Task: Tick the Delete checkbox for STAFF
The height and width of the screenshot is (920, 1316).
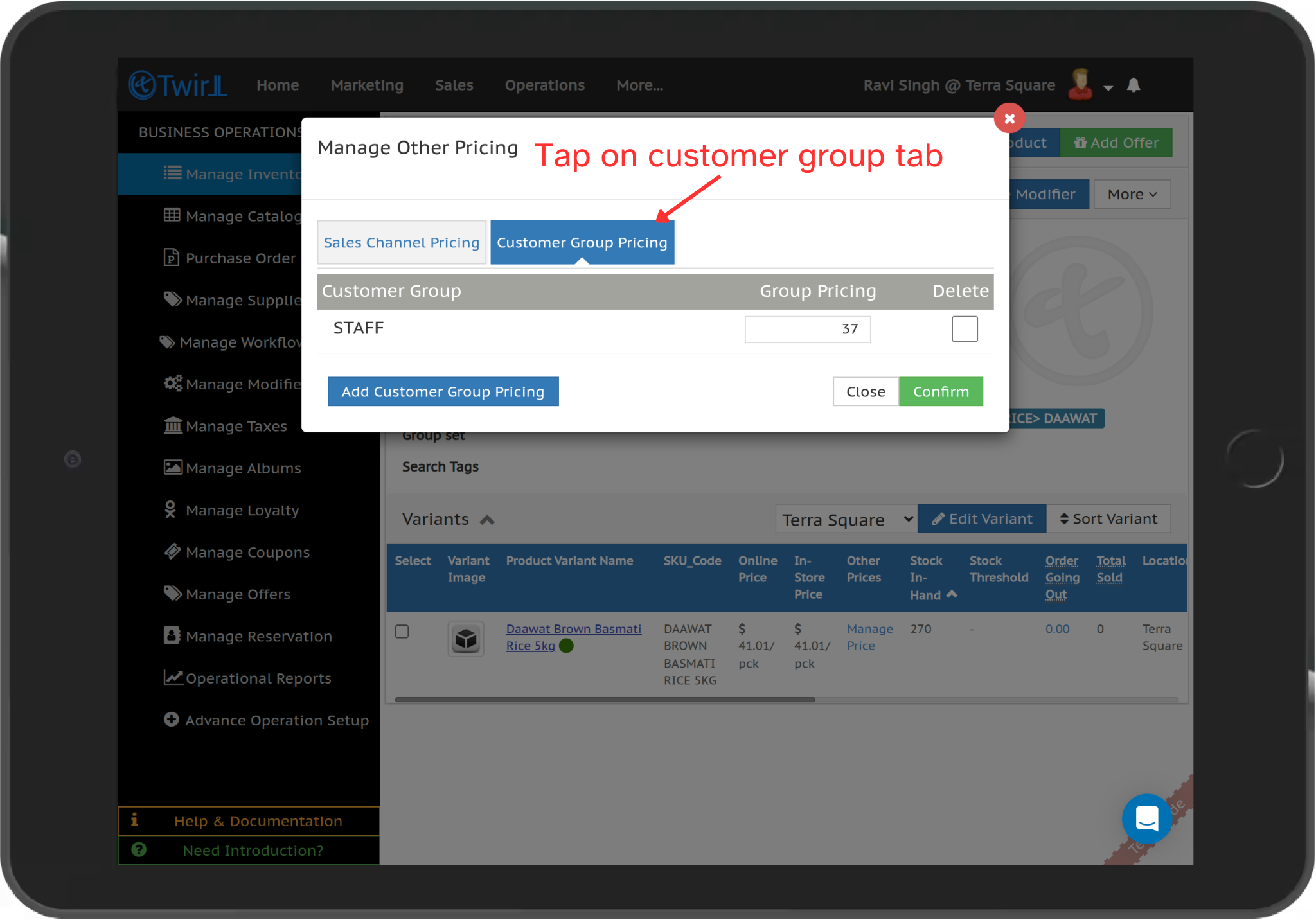Action: (965, 329)
